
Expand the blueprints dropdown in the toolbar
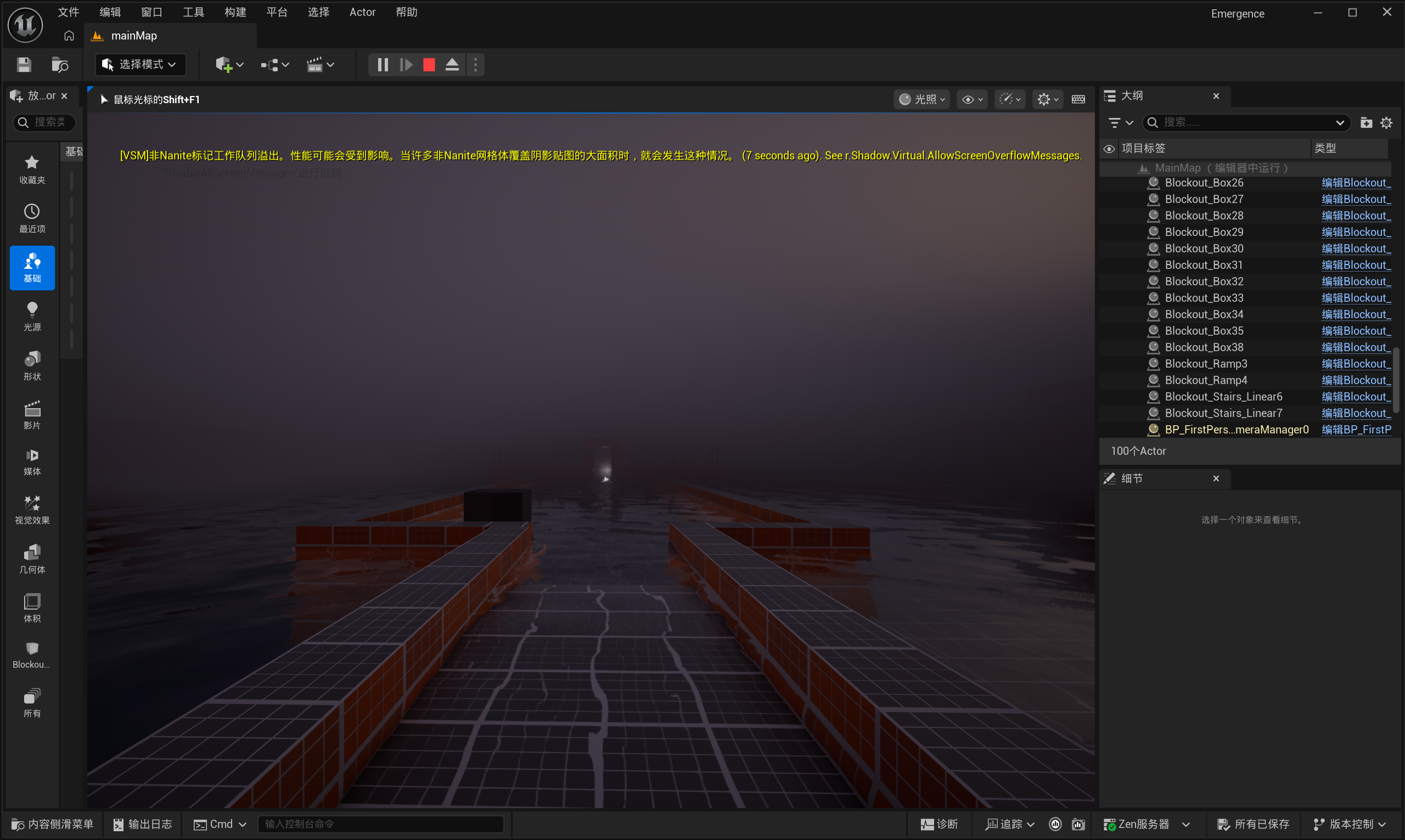coord(275,65)
